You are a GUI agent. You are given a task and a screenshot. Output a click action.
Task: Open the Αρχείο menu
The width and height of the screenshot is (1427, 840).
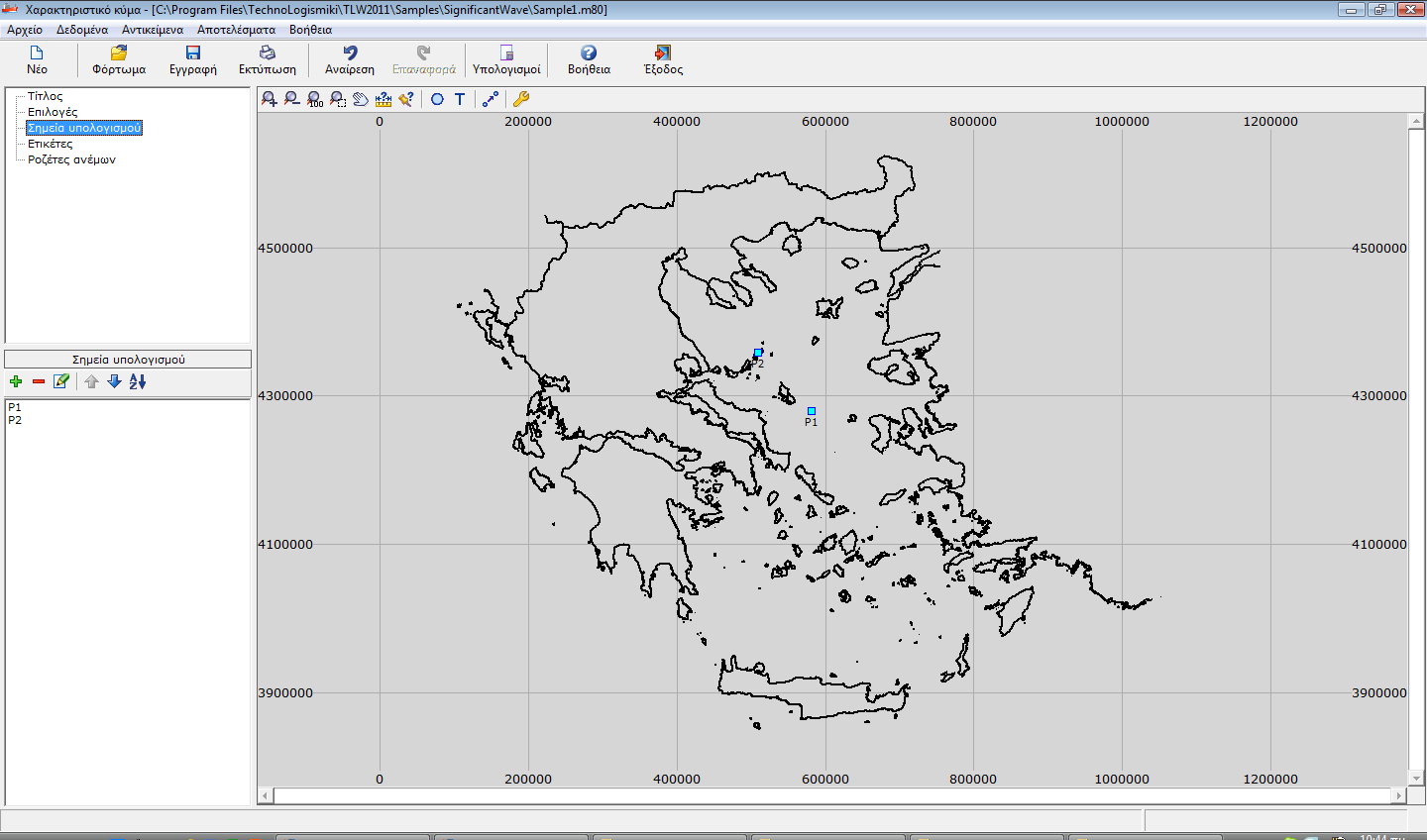click(x=25, y=30)
